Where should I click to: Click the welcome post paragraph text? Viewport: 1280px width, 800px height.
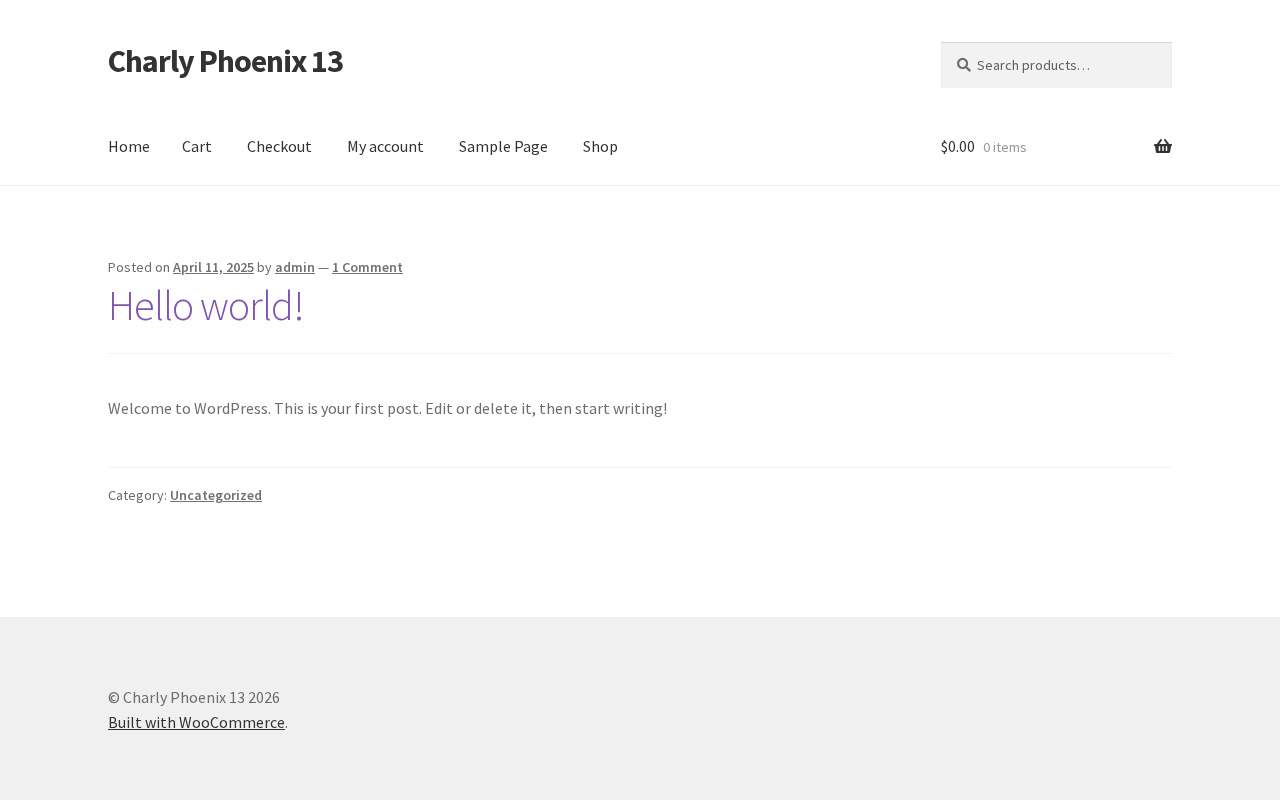[x=387, y=408]
